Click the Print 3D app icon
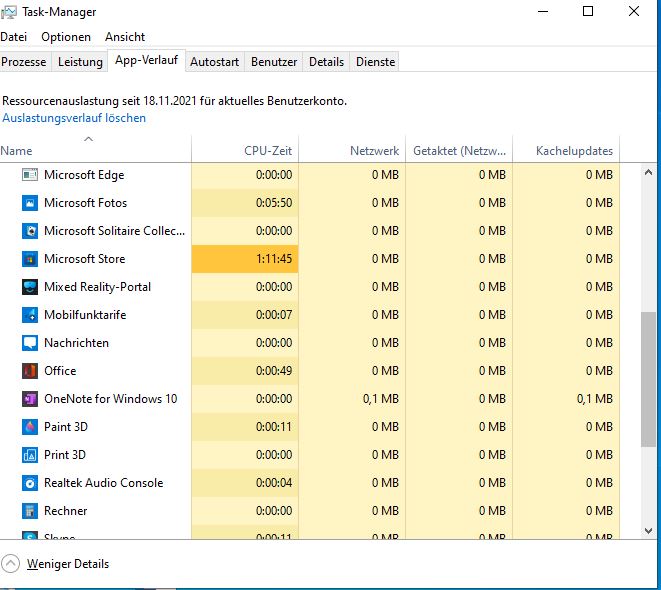This screenshot has width=661, height=590. click(30, 455)
